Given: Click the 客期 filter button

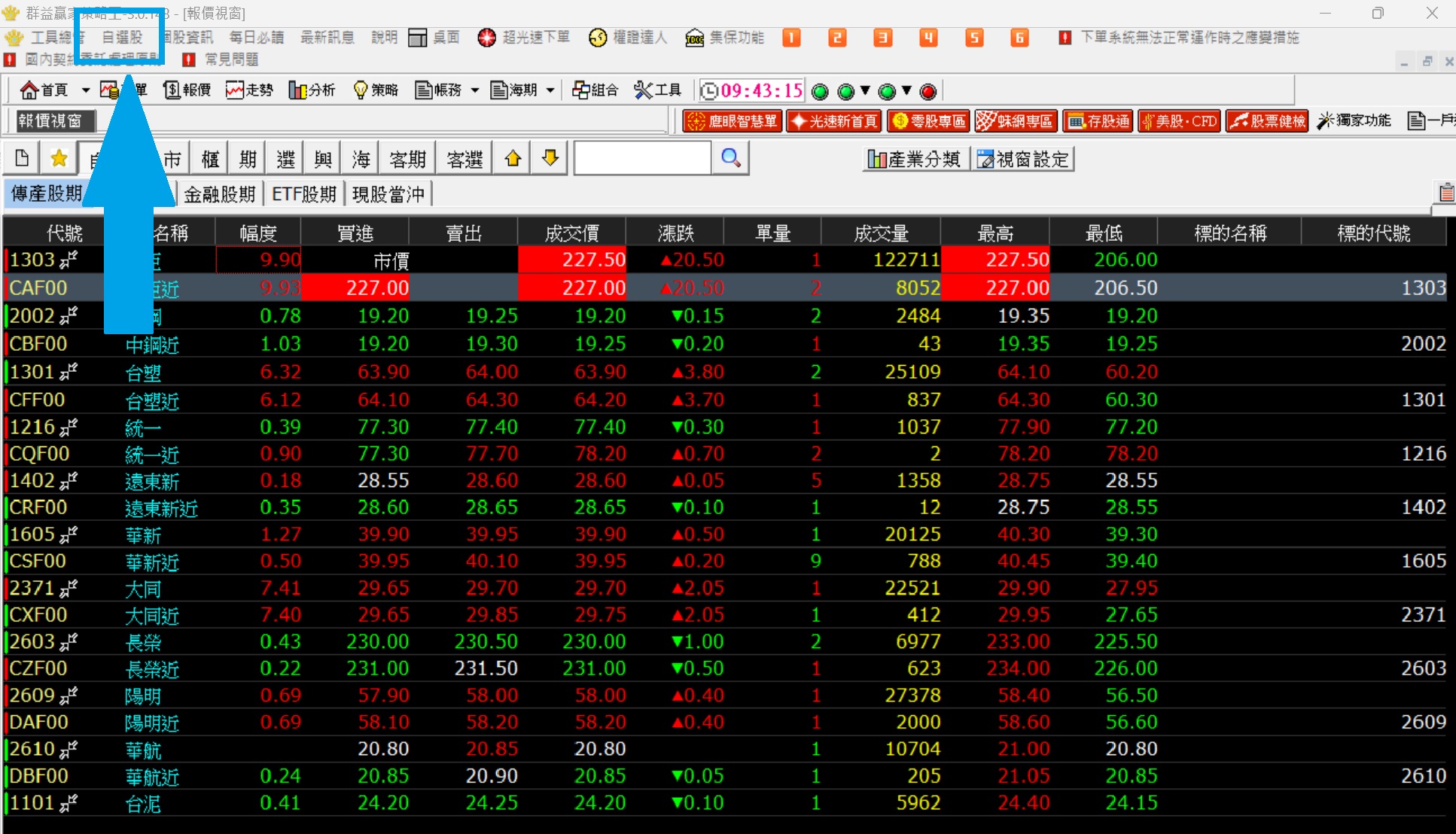Looking at the screenshot, I should click(407, 159).
